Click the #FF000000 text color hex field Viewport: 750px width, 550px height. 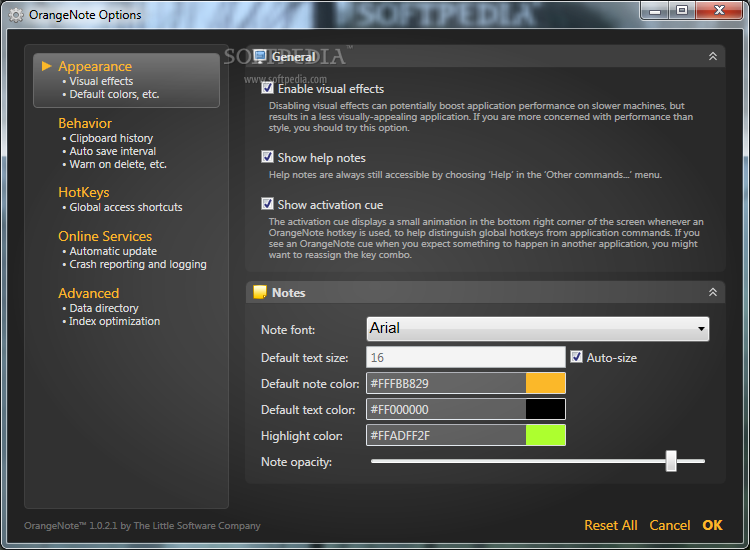[446, 409]
